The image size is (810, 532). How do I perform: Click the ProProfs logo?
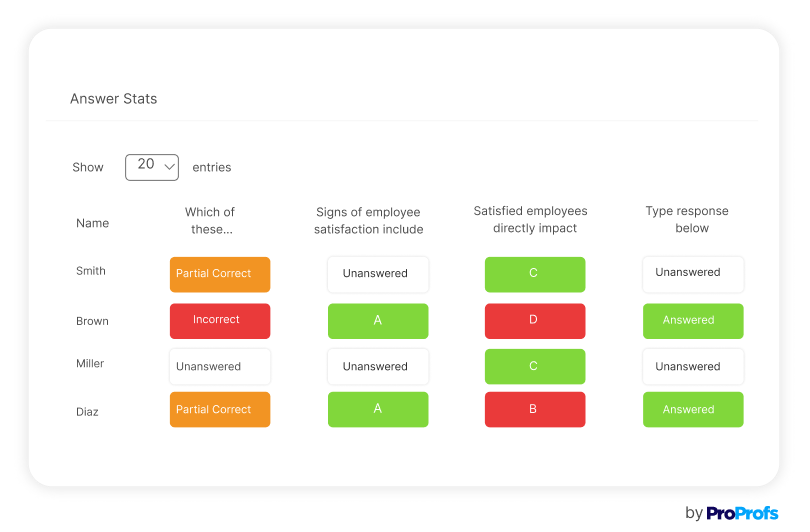[741, 512]
